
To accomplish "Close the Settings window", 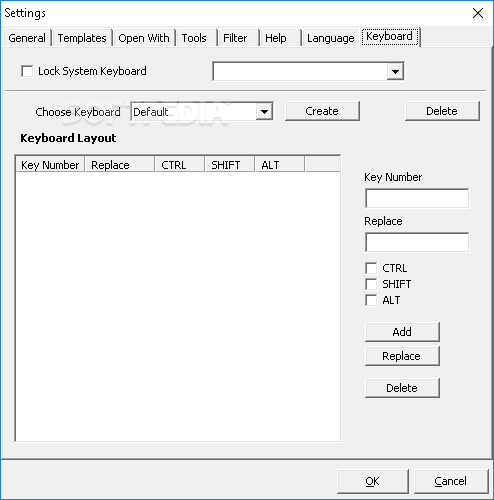I will coord(478,13).
